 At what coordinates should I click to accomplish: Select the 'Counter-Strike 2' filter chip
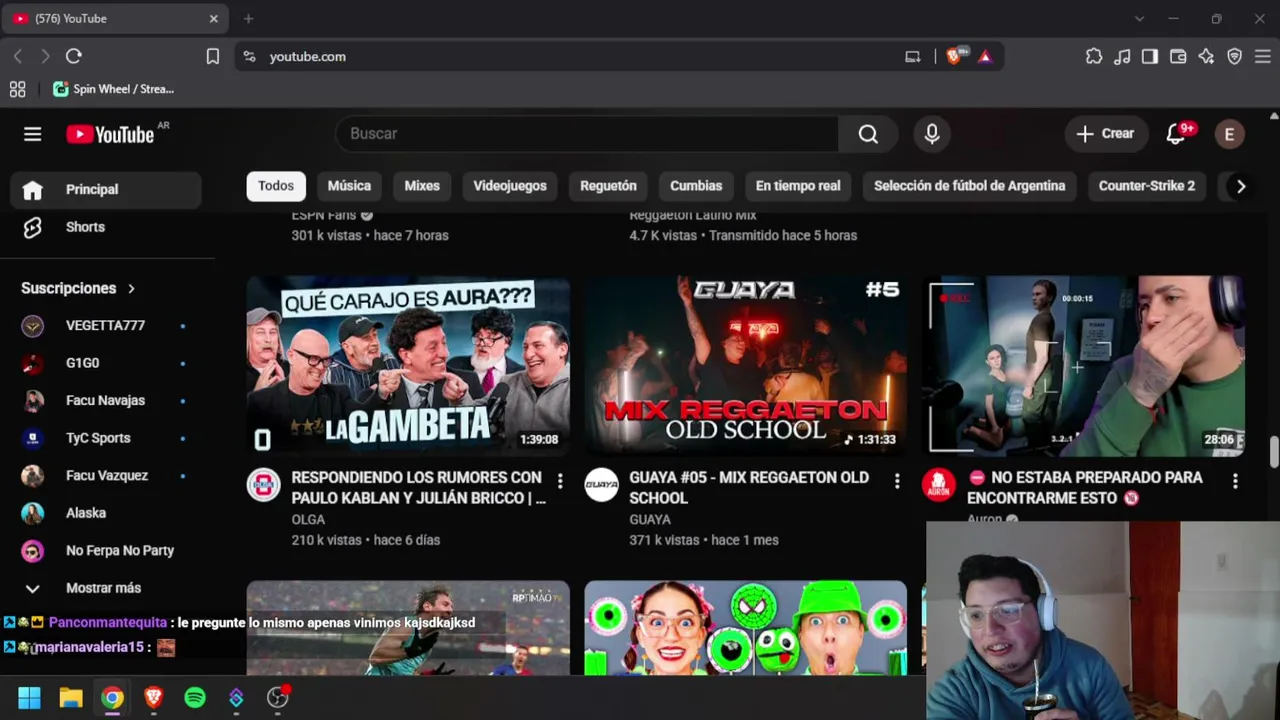pos(1147,186)
